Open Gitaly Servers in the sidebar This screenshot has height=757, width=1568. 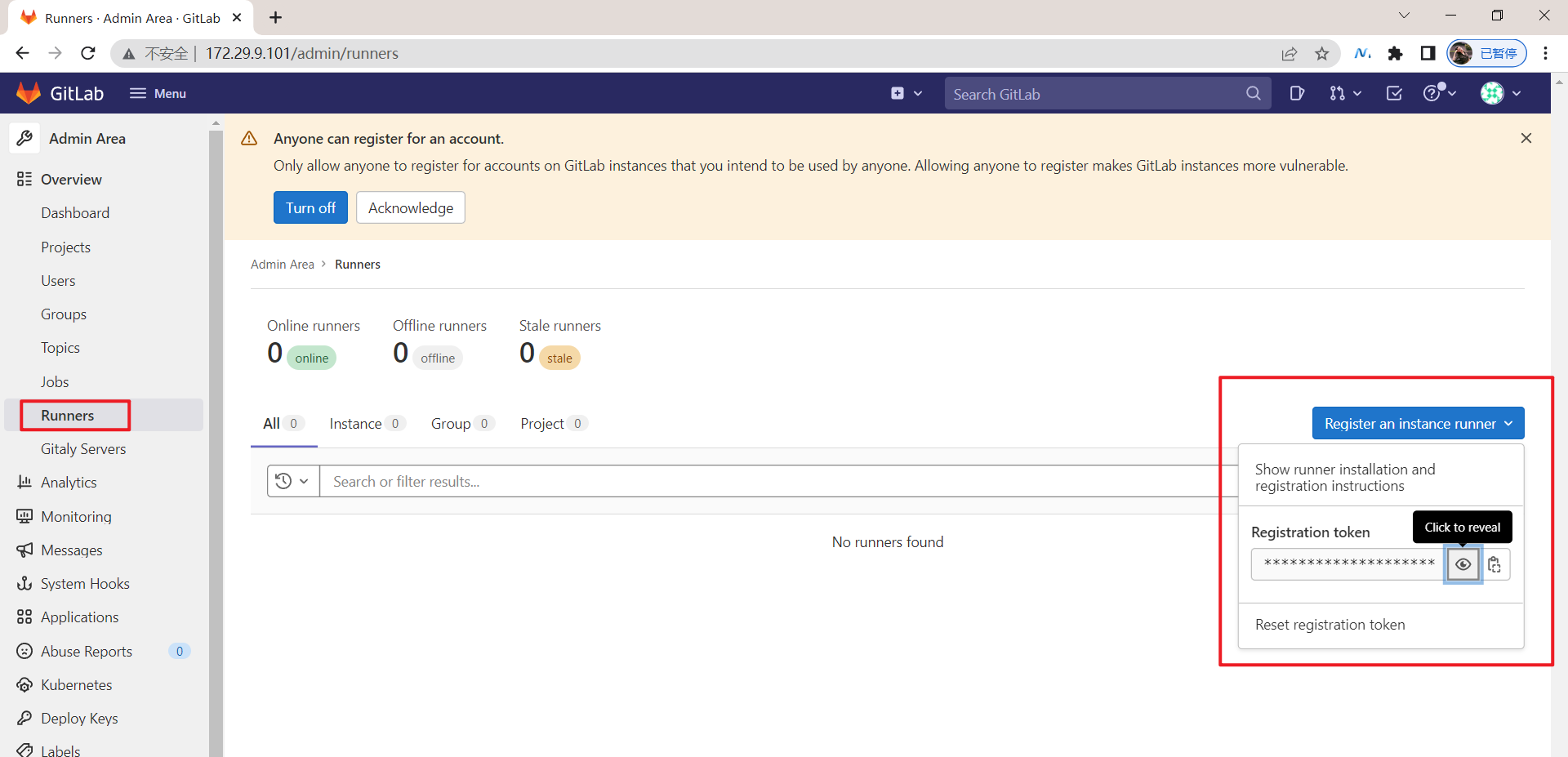[x=83, y=449]
